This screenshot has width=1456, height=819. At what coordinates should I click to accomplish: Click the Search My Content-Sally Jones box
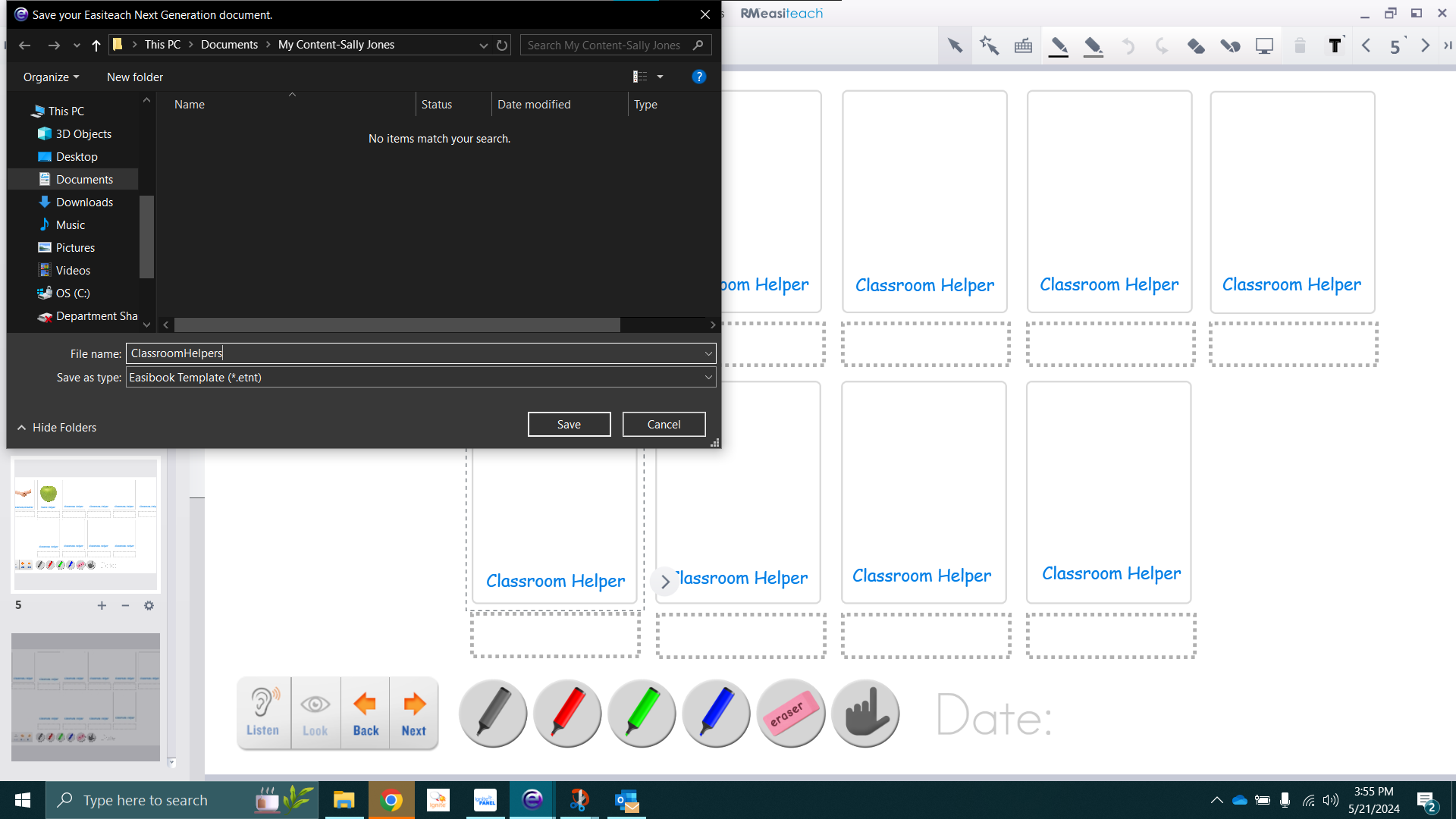(615, 45)
